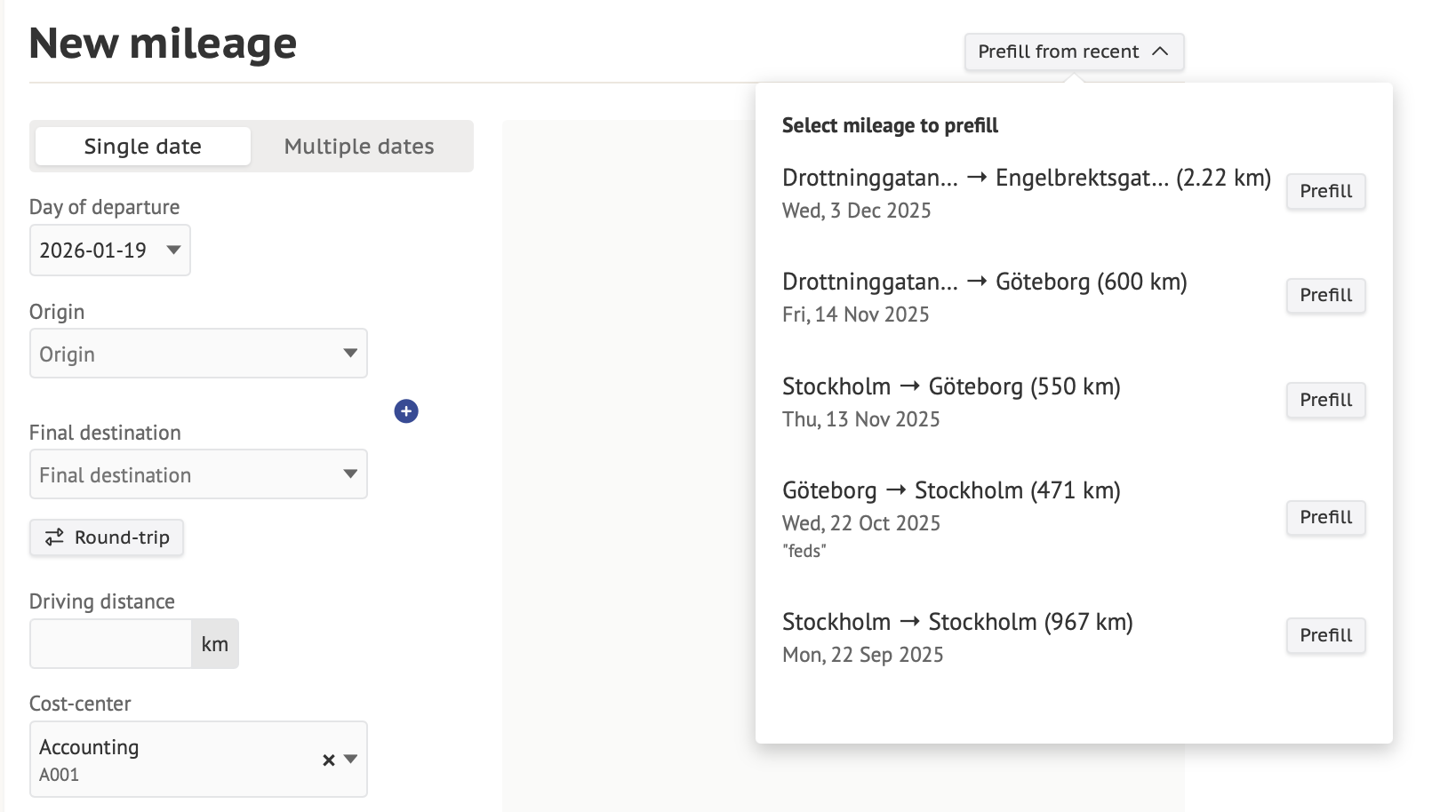Clear the Accounting cost-center with the X icon
Screen dimensions: 1456x812
[329, 760]
